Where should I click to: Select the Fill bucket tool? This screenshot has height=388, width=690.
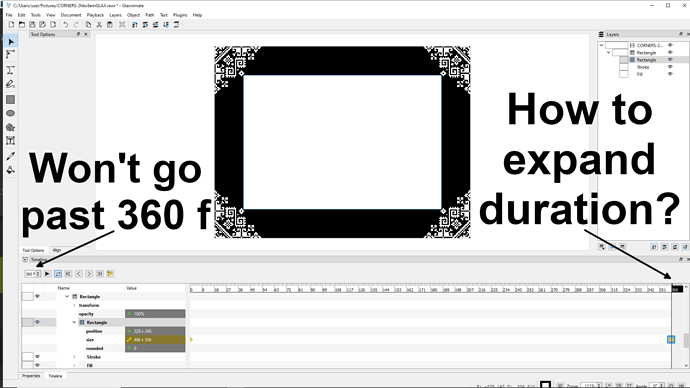click(11, 170)
